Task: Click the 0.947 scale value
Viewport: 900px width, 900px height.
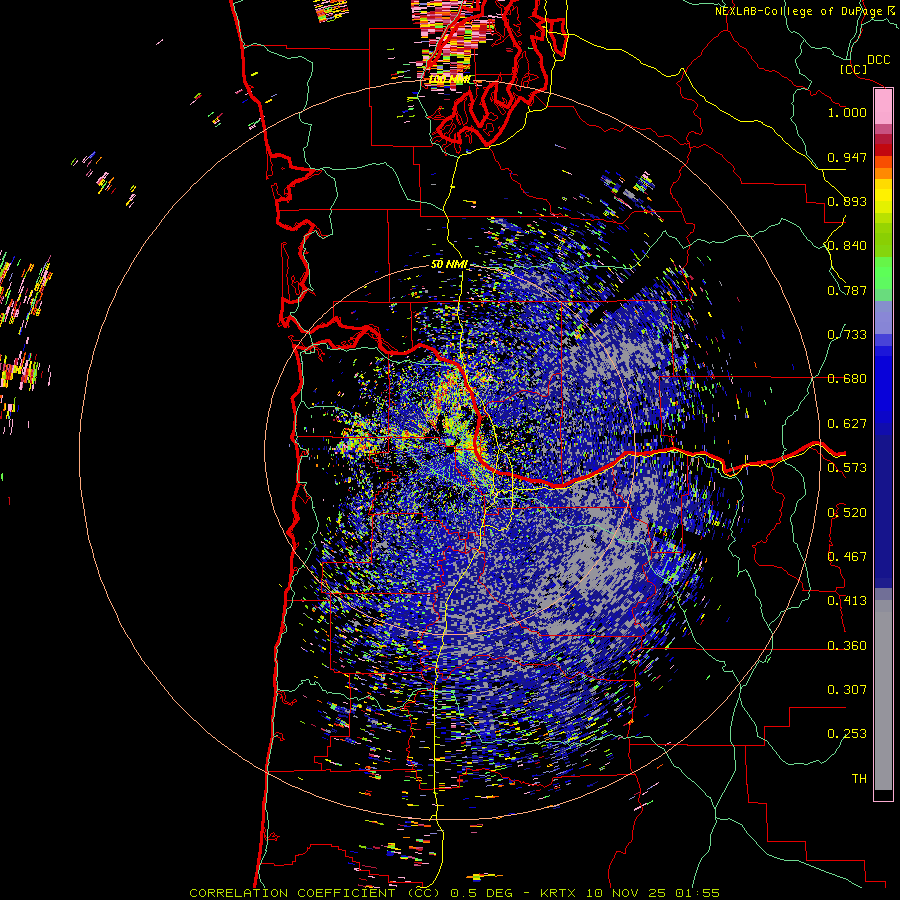Action: [847, 157]
